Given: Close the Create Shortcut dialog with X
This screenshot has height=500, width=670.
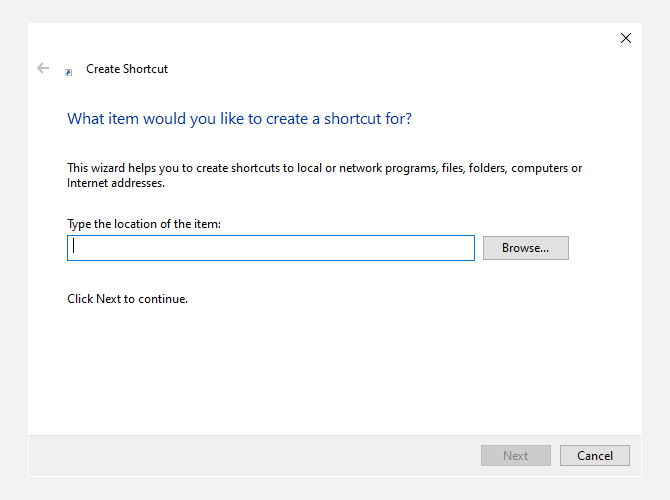Looking at the screenshot, I should click(x=626, y=38).
